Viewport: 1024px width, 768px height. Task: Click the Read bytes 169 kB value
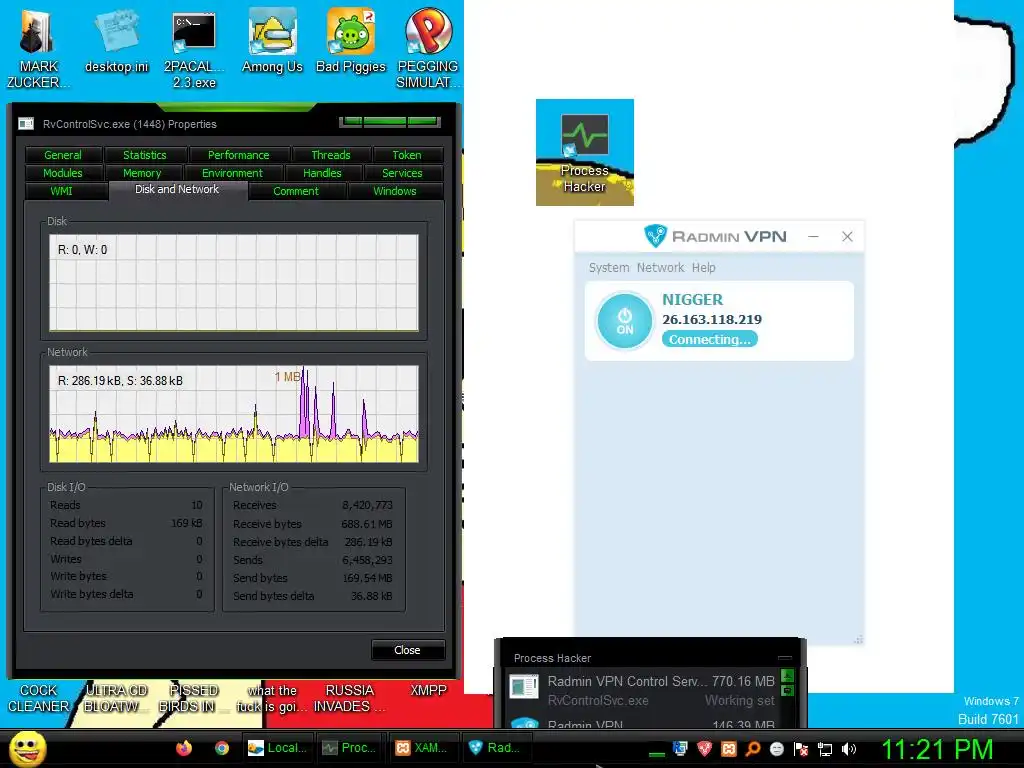187,523
